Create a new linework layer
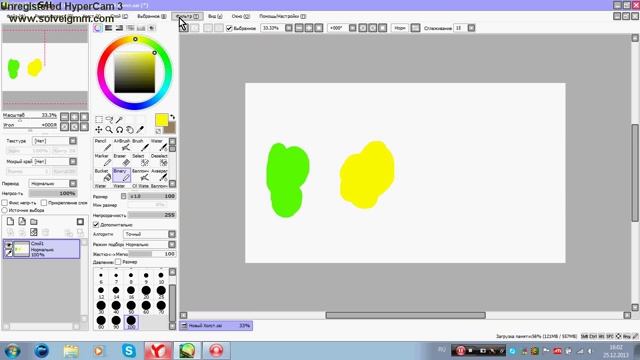This screenshot has height=360, width=640. coord(22,221)
